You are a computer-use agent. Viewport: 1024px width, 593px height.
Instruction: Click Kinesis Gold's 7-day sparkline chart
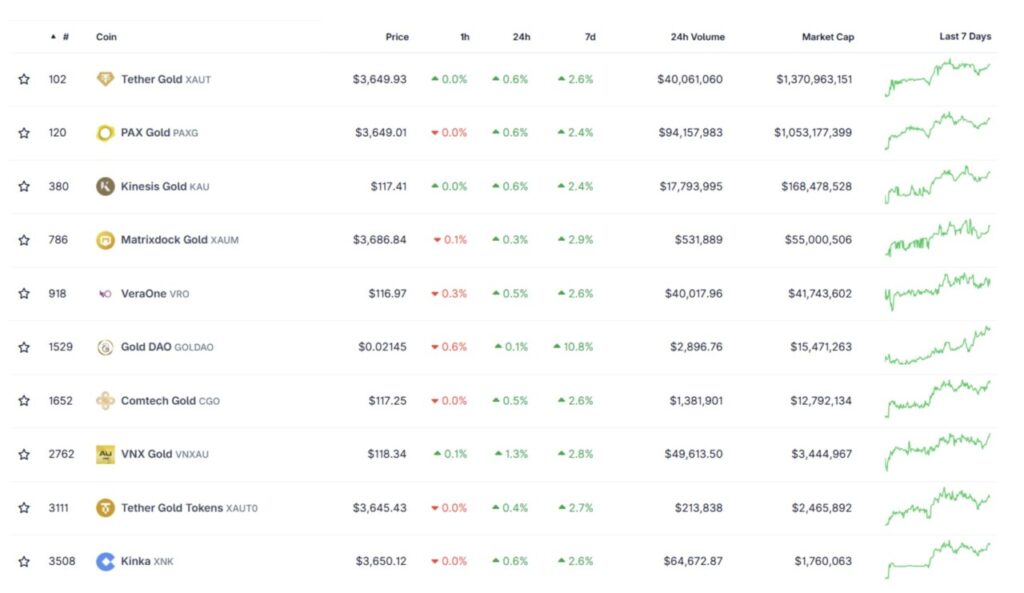pyautogui.click(x=937, y=185)
